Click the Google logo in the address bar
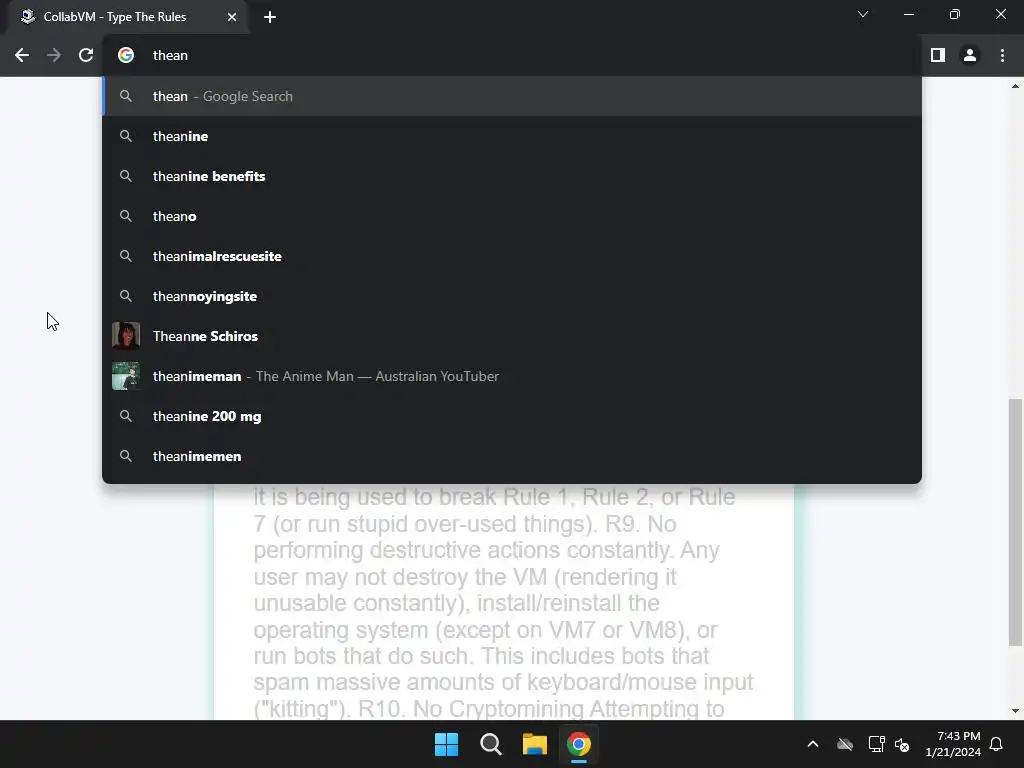1024x768 pixels. [x=126, y=56]
